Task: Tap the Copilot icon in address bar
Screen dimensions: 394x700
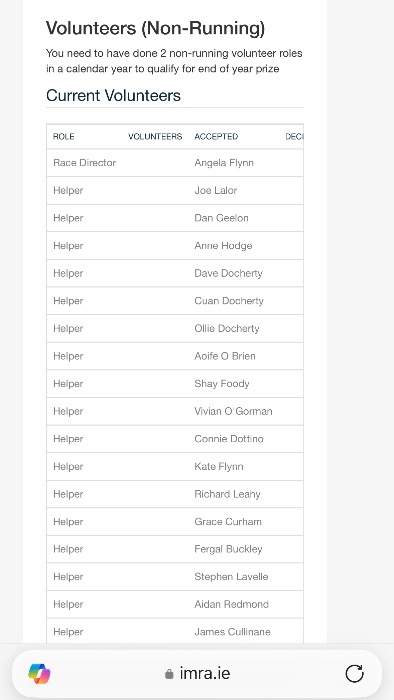Action: [x=39, y=674]
